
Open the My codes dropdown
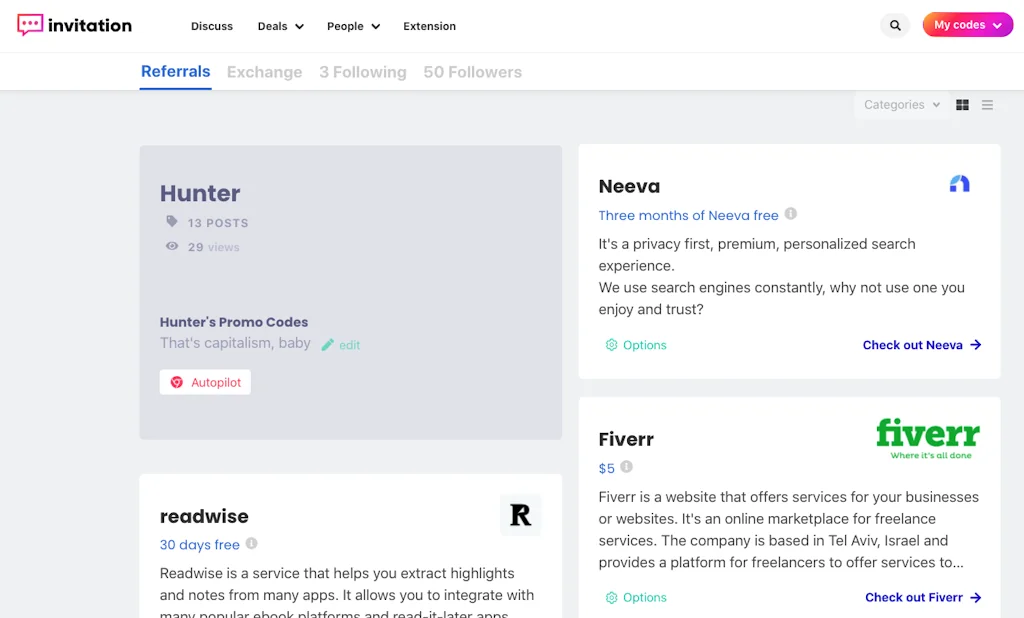[967, 25]
